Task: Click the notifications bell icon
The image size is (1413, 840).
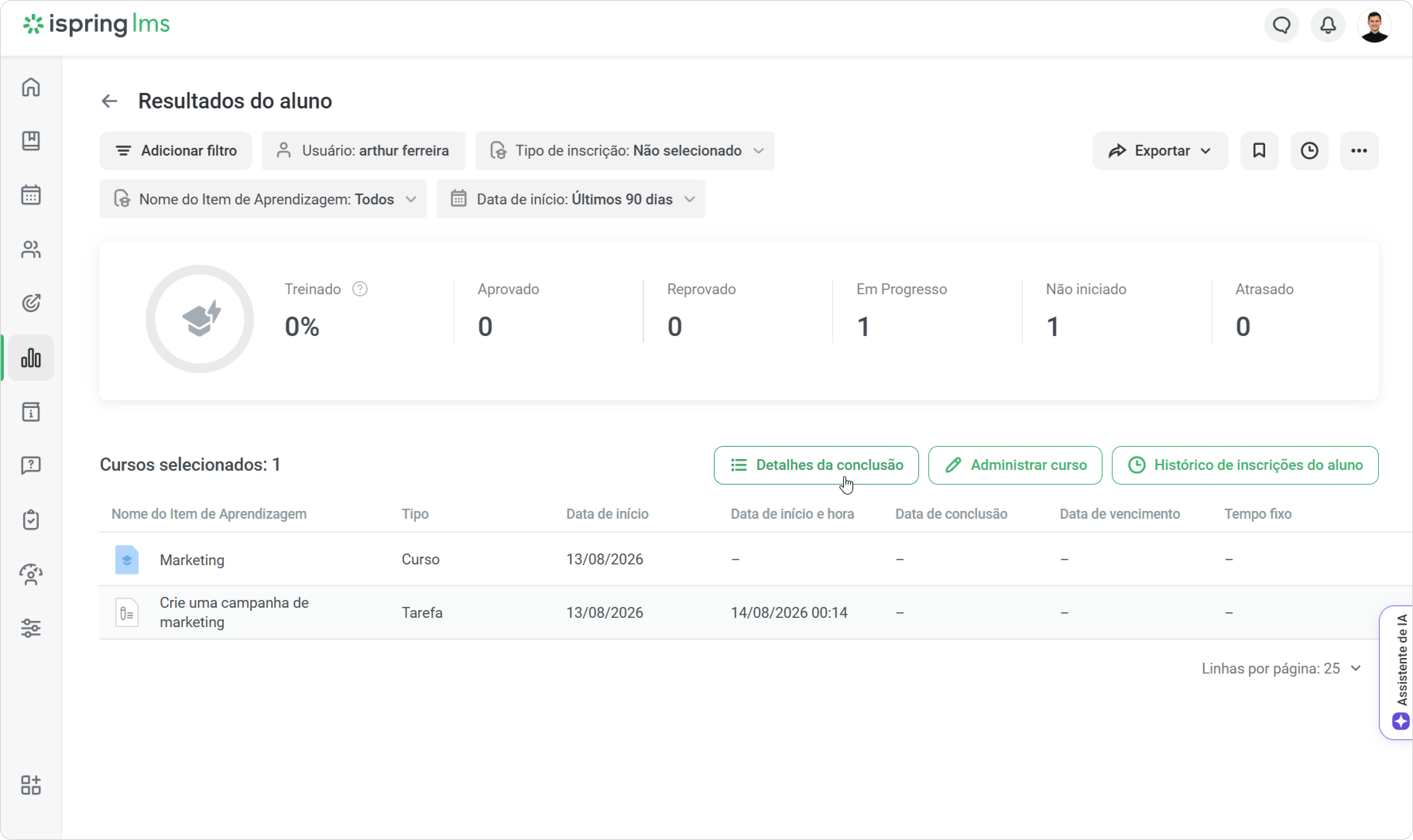Action: tap(1328, 25)
